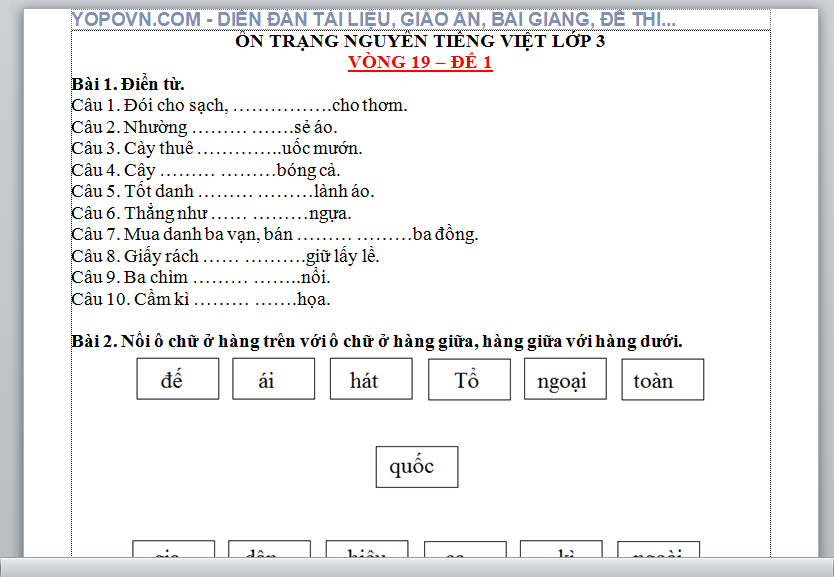This screenshot has width=834, height=577.
Task: Place cursor on "Bài 1. Điền từ." heading
Action: [128, 84]
